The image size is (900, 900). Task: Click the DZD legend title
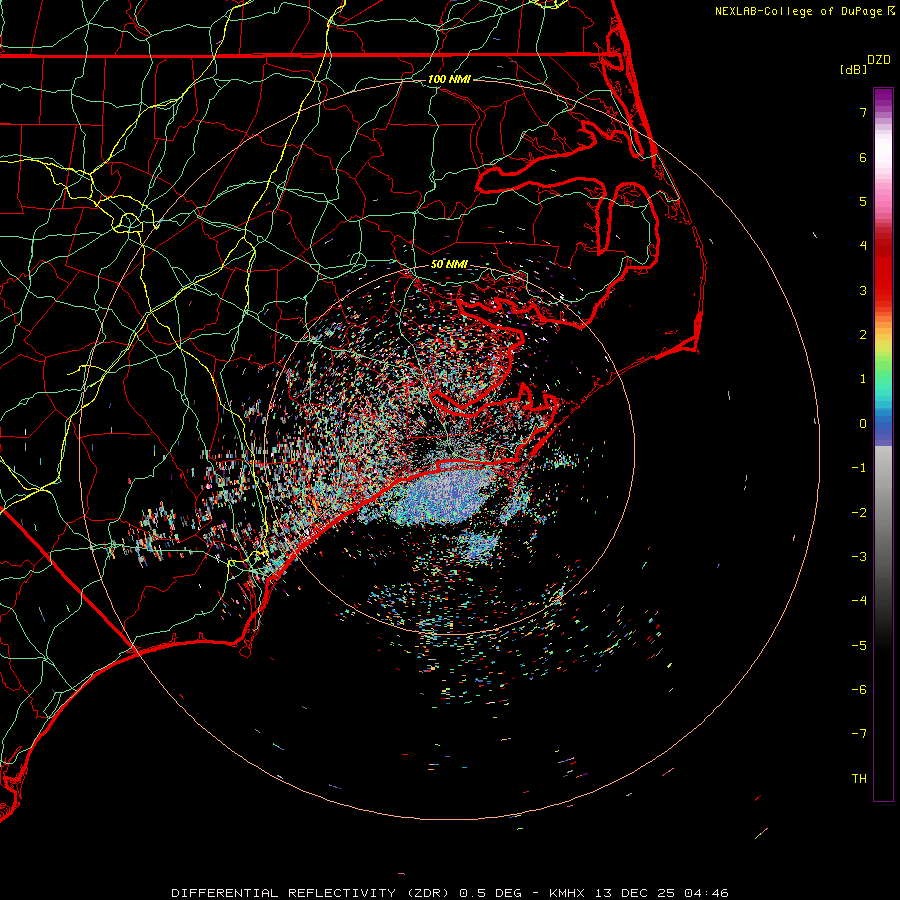coord(879,60)
